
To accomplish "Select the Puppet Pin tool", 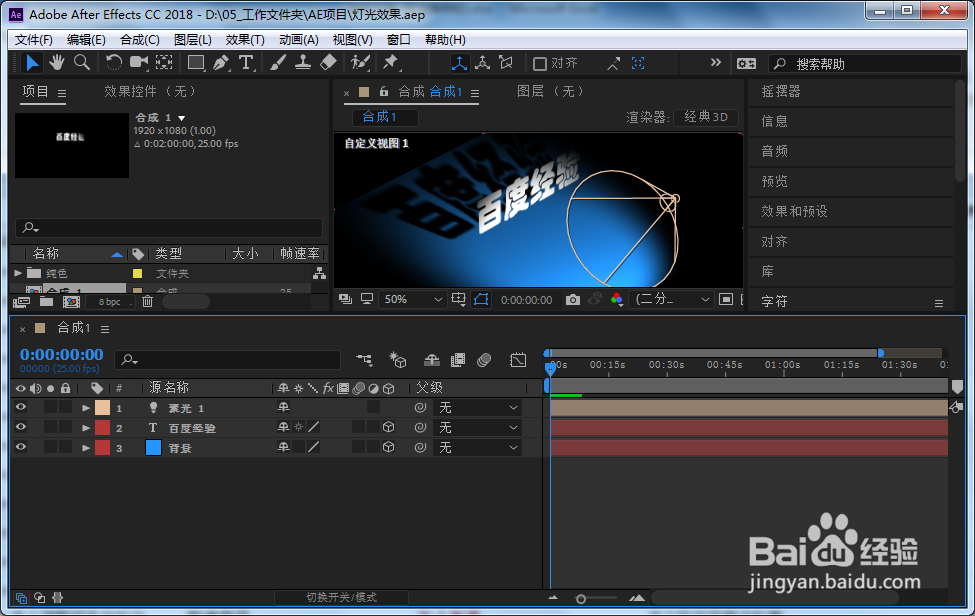I will click(391, 62).
